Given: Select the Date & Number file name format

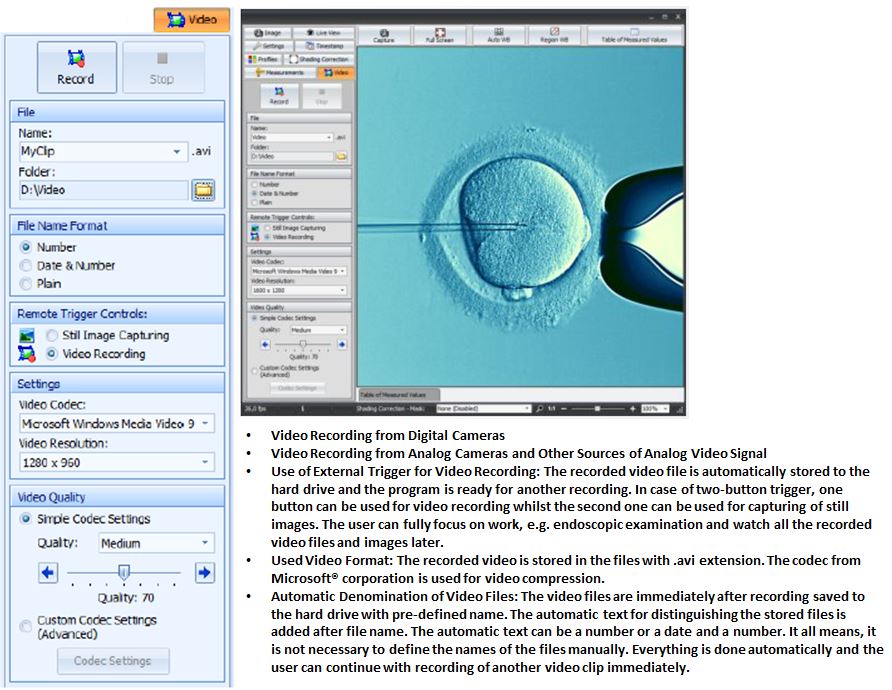Looking at the screenshot, I should 27,265.
